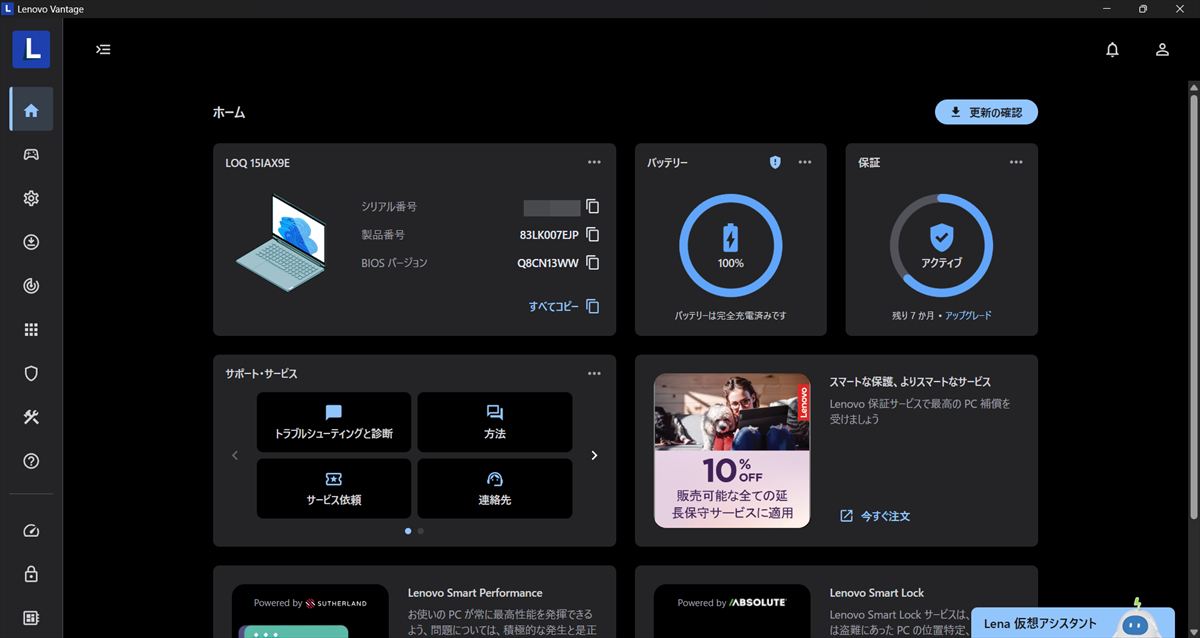This screenshot has height=638, width=1200.
Task: Click the Lenovo Smart Lock heading
Action: [x=877, y=593]
